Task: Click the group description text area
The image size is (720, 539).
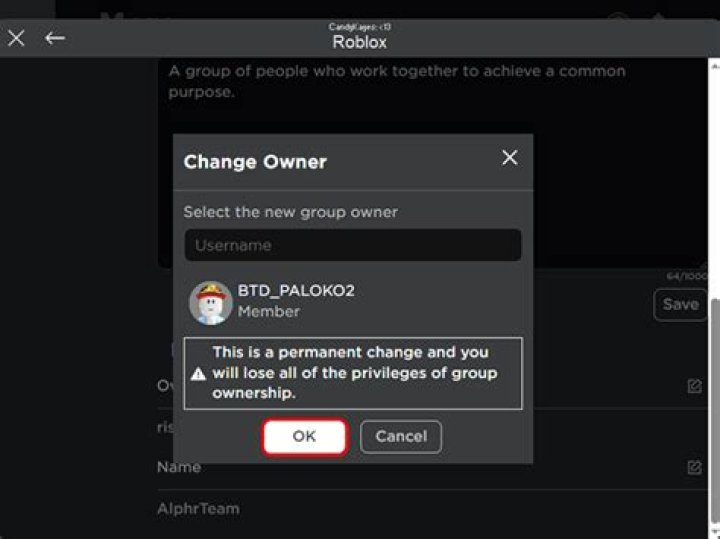Action: pyautogui.click(x=400, y=90)
